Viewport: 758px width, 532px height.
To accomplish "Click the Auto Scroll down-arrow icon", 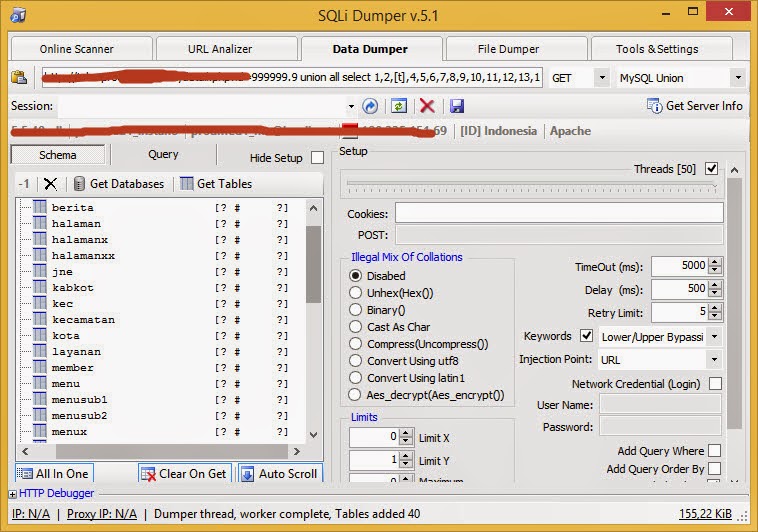I will pyautogui.click(x=248, y=474).
